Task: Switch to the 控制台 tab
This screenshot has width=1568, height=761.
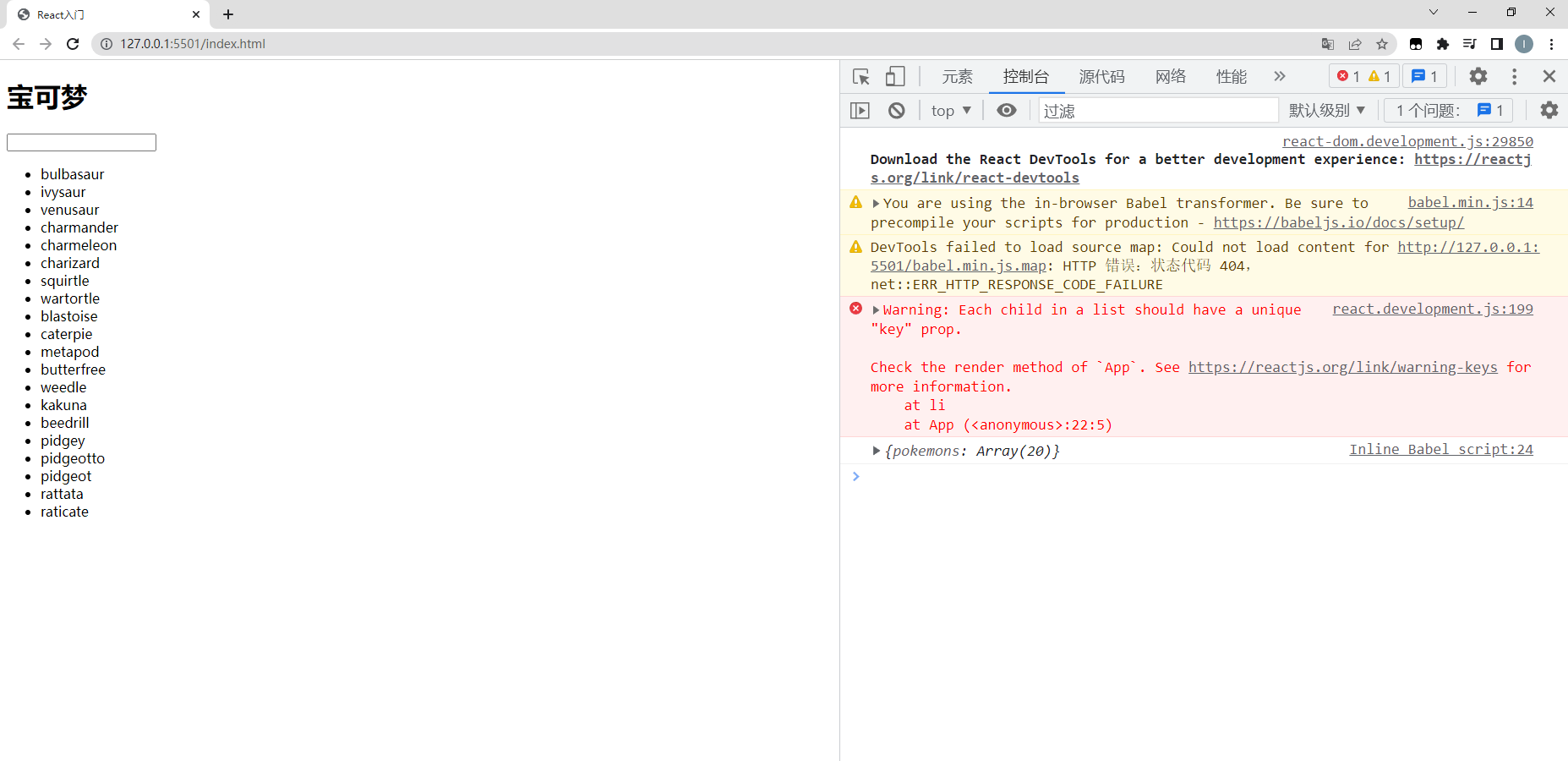Action: pos(1026,76)
